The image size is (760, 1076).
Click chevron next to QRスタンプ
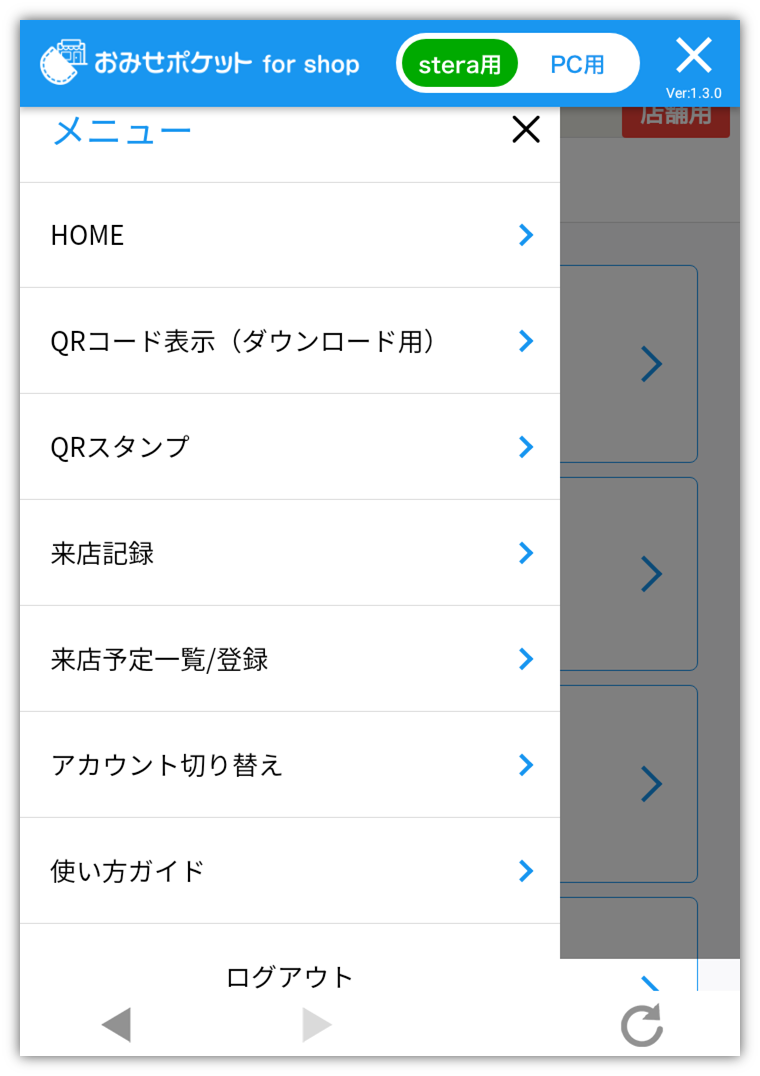[526, 447]
